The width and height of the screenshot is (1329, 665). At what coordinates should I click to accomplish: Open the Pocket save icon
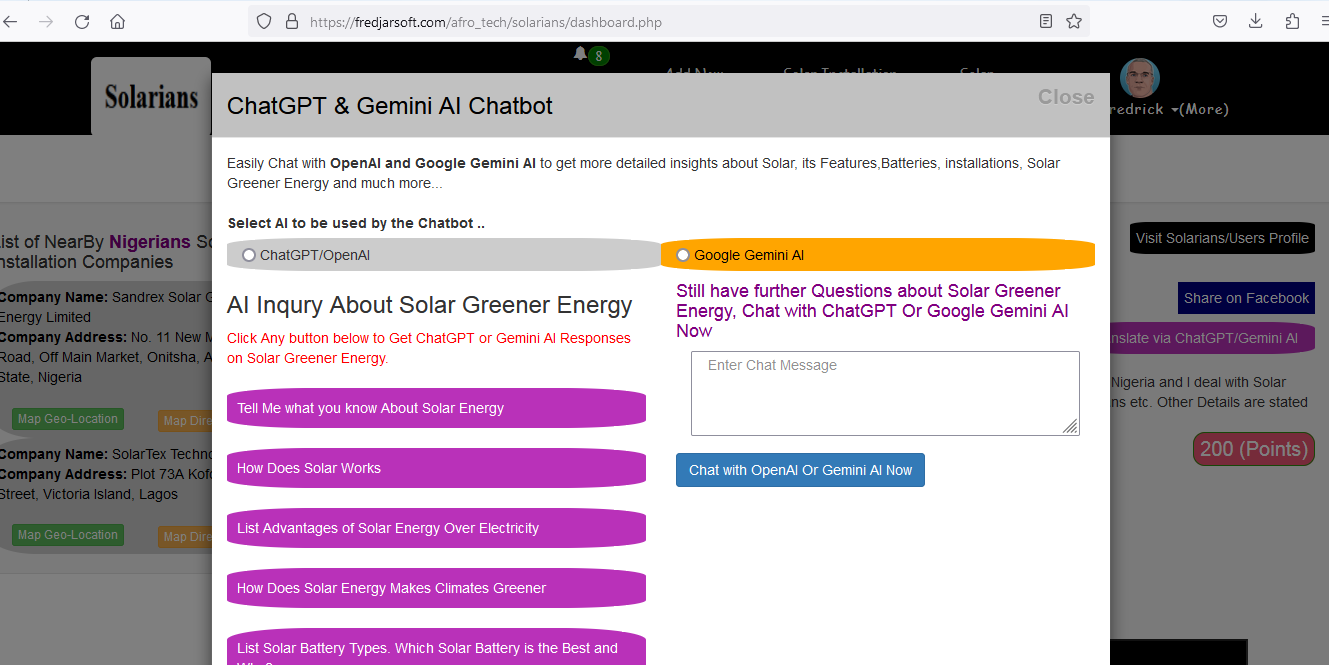coord(1220,21)
